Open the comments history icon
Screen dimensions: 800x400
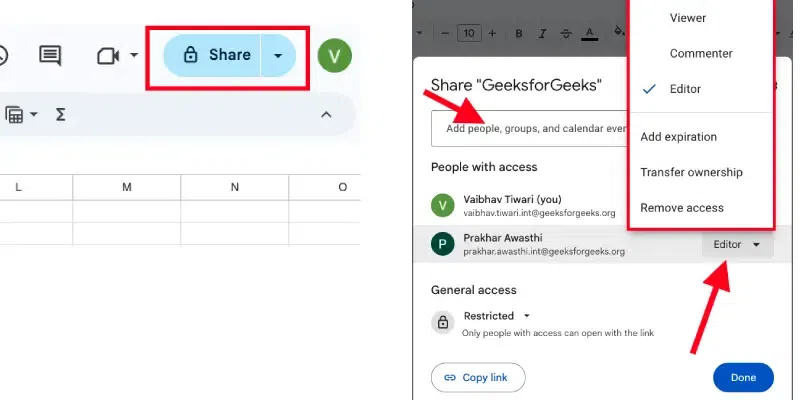coord(50,55)
